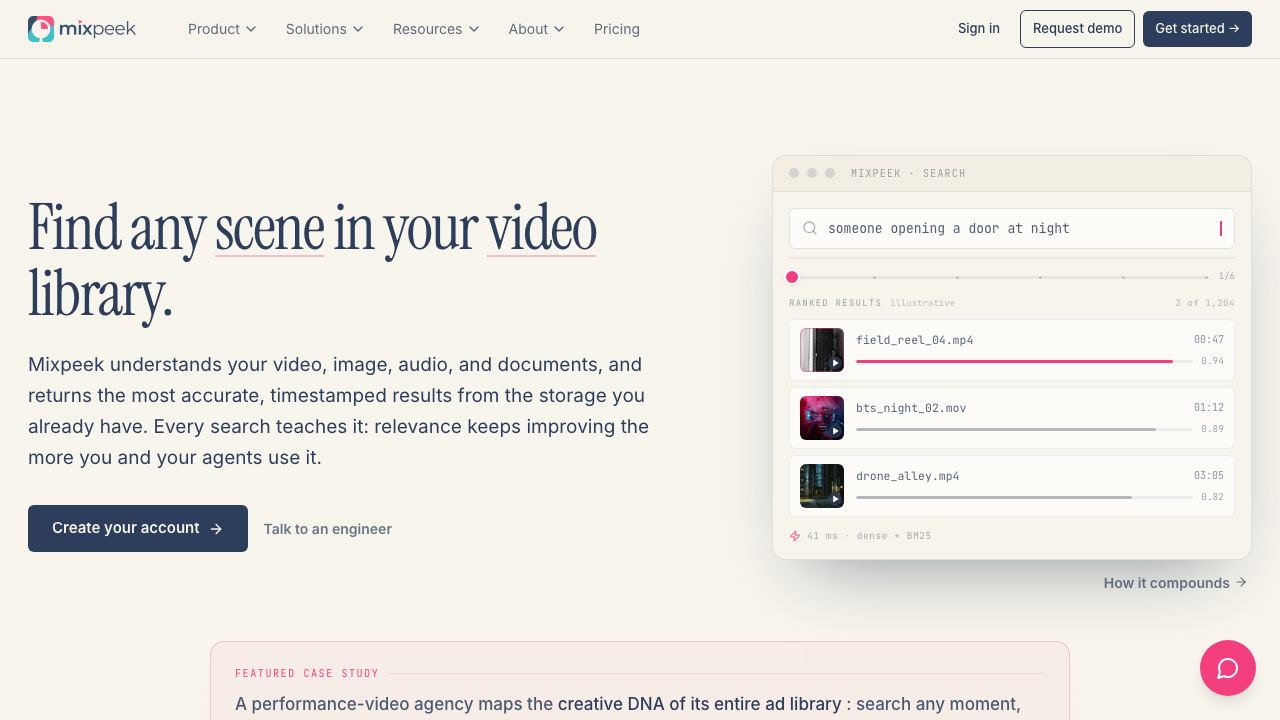Play the field_reel_04.mp4 thumbnail
This screenshot has height=720, width=1280.
(822, 350)
